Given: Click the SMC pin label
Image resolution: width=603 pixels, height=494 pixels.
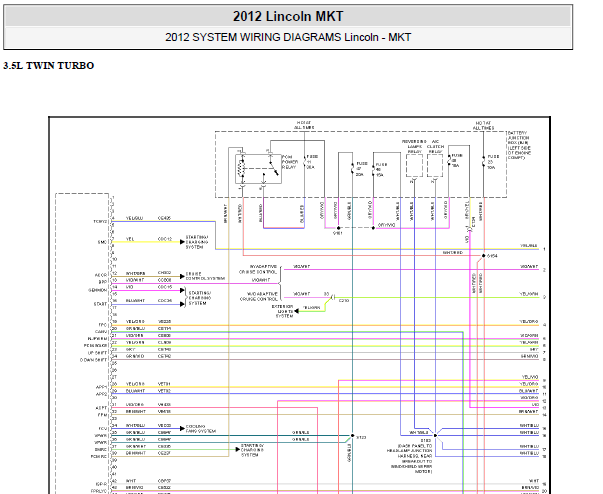Looking at the screenshot, I should click(x=102, y=242).
